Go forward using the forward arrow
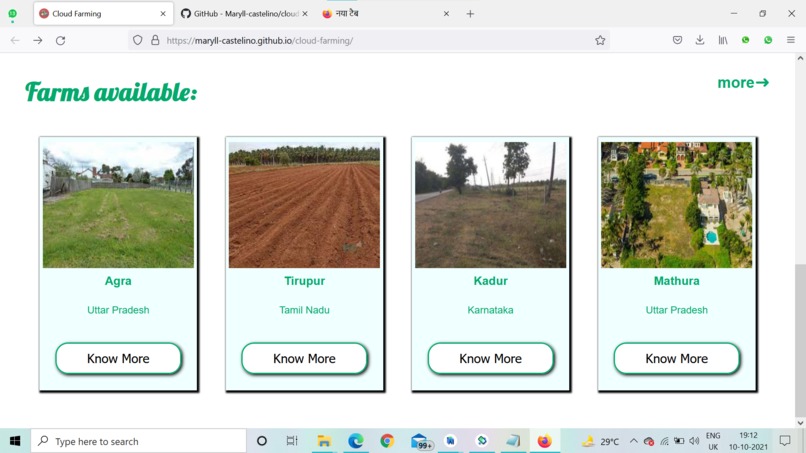Screen dimensions: 806x453 click(38, 40)
